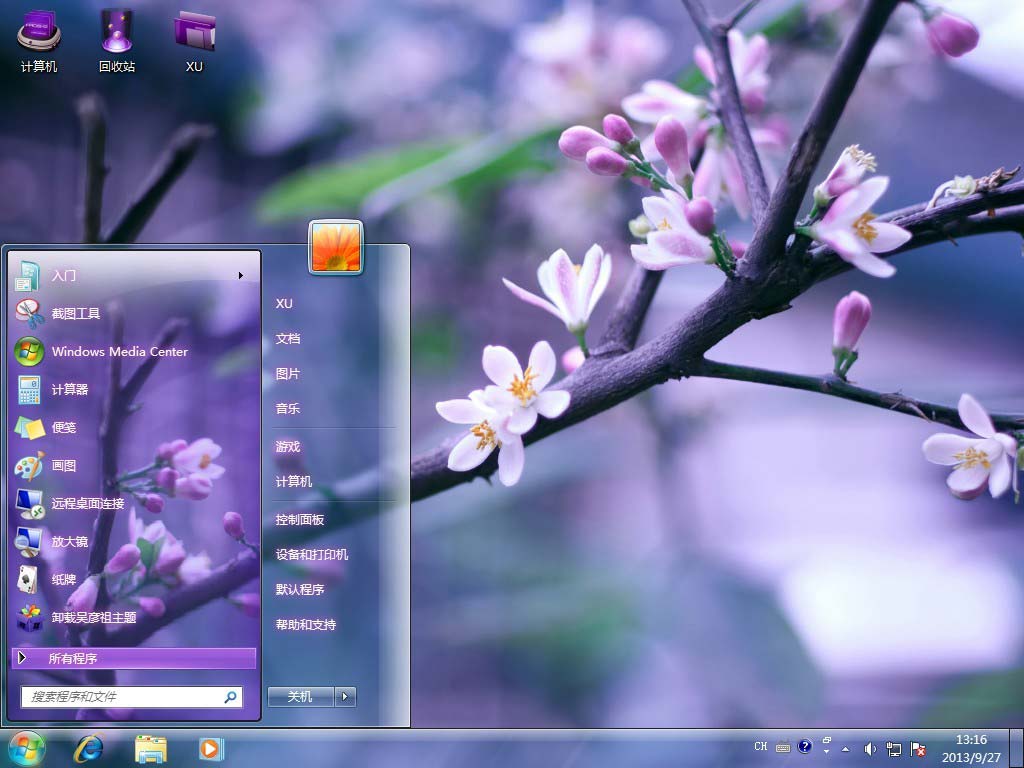Viewport: 1024px width, 768px height.
Task: Open the shutdown options arrow beside 关机
Action: [x=346, y=697]
